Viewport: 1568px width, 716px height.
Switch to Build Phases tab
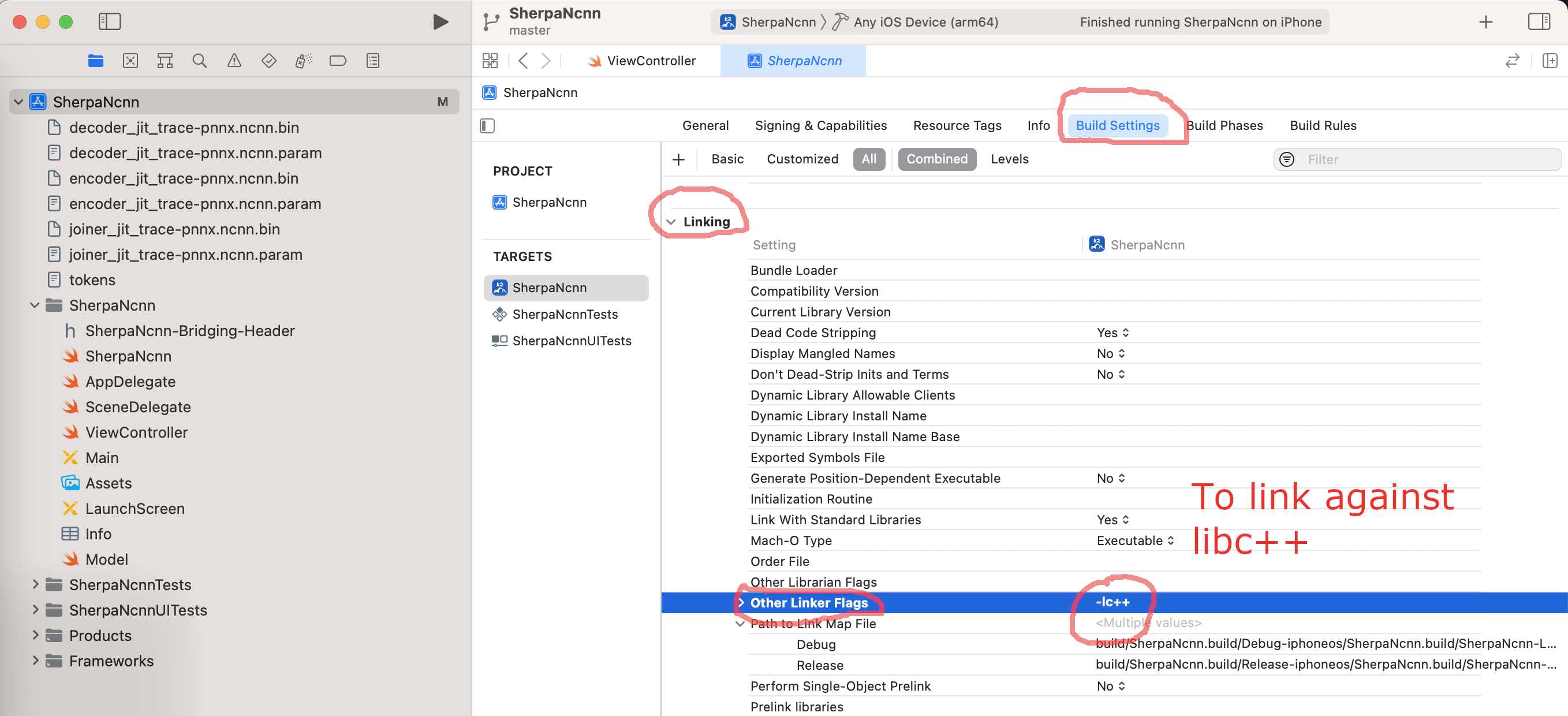coord(1224,125)
